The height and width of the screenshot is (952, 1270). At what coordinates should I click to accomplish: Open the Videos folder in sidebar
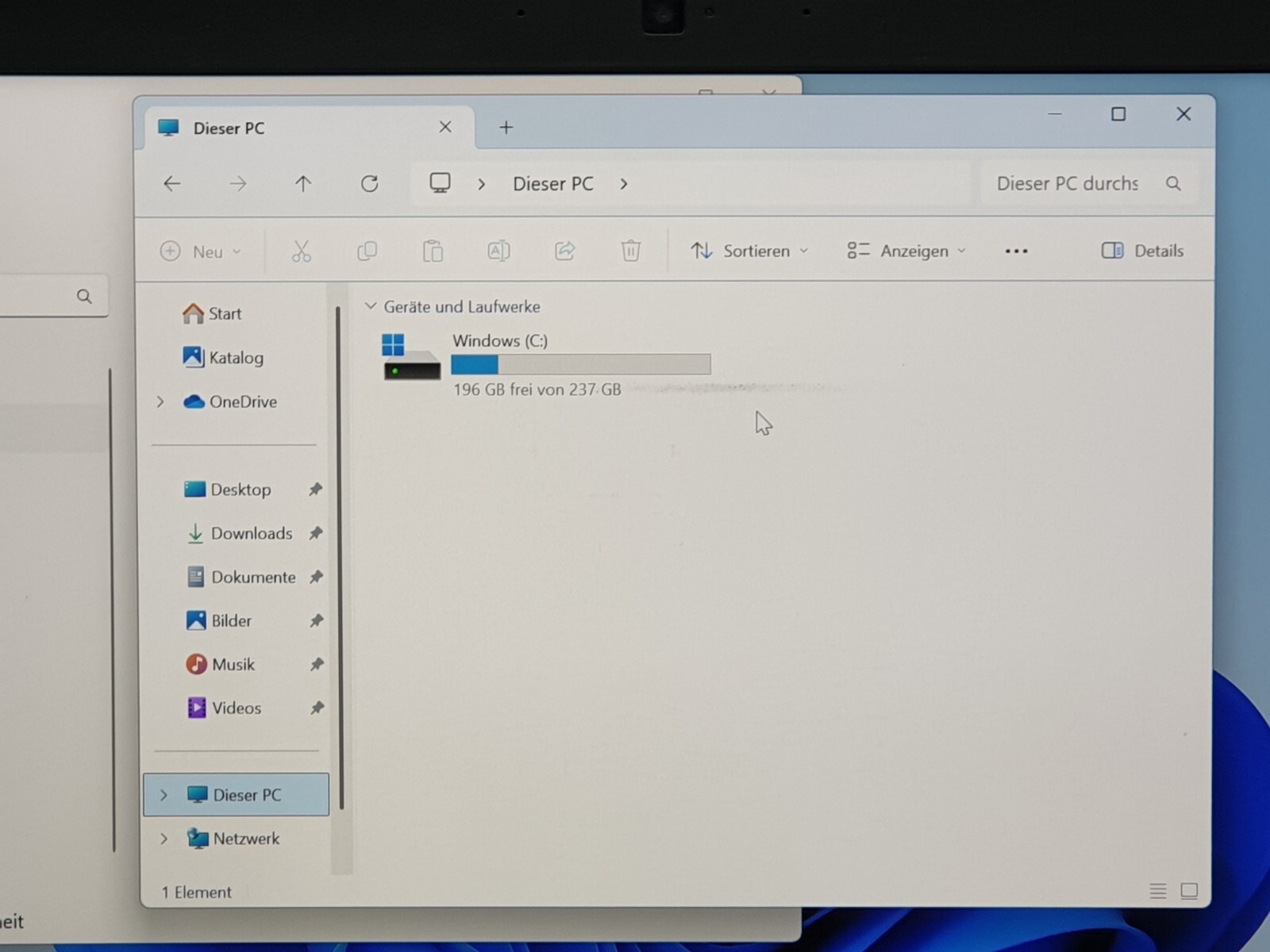click(224, 708)
